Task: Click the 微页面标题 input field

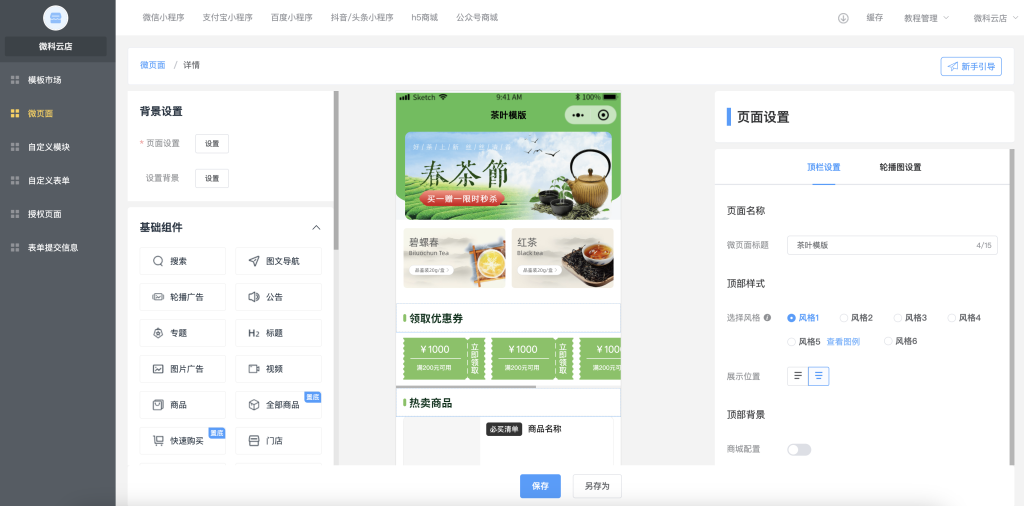Action: (x=880, y=245)
